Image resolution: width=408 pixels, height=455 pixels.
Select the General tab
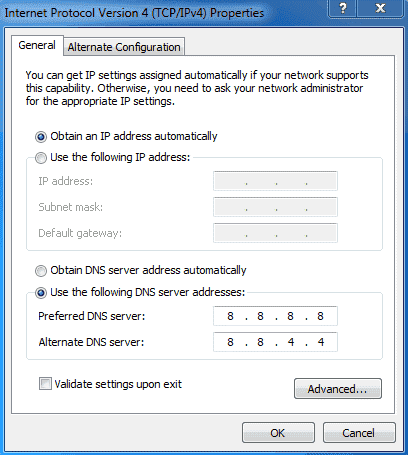(x=37, y=45)
